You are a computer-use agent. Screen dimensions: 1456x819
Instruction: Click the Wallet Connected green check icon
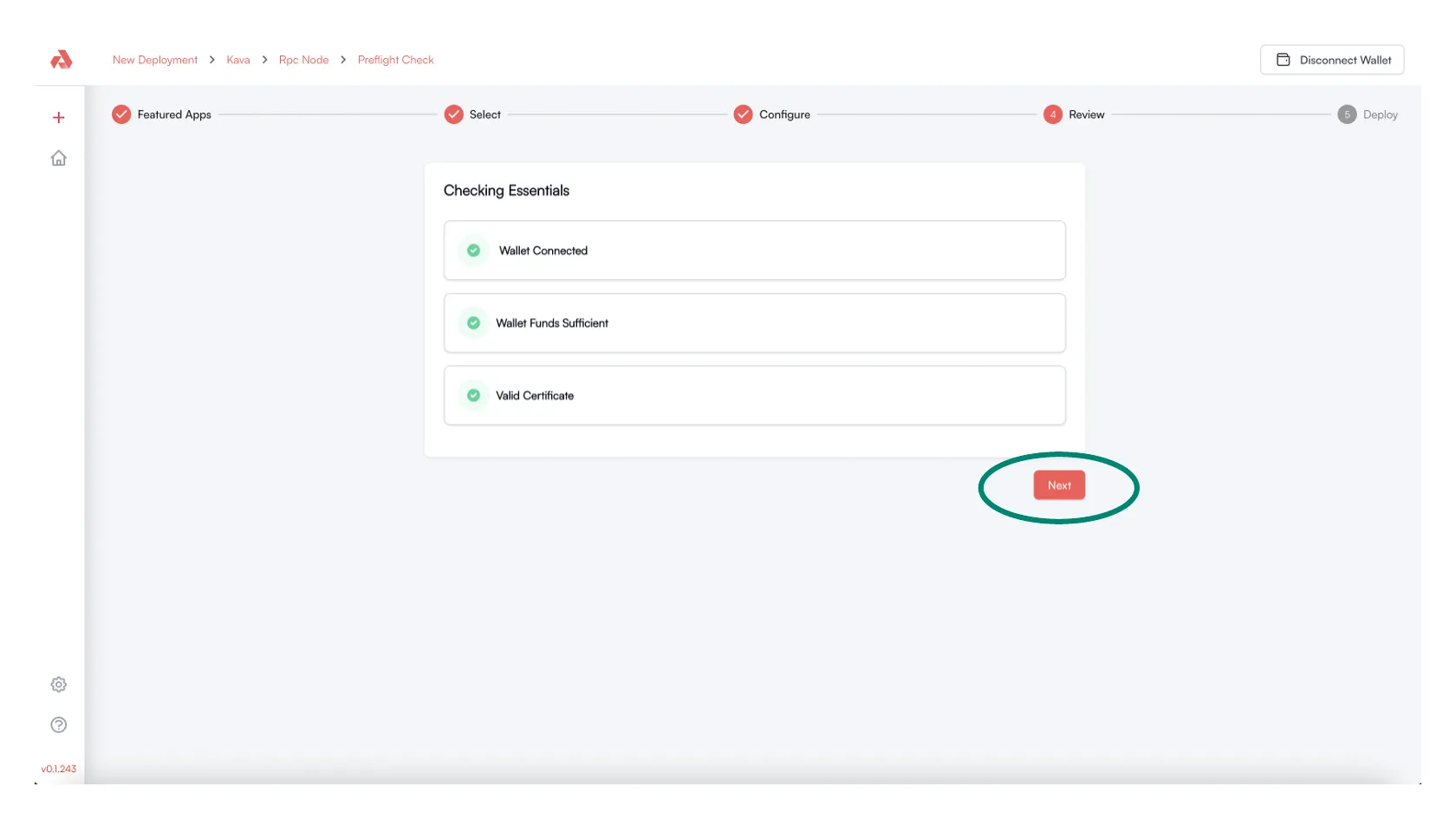(x=474, y=250)
